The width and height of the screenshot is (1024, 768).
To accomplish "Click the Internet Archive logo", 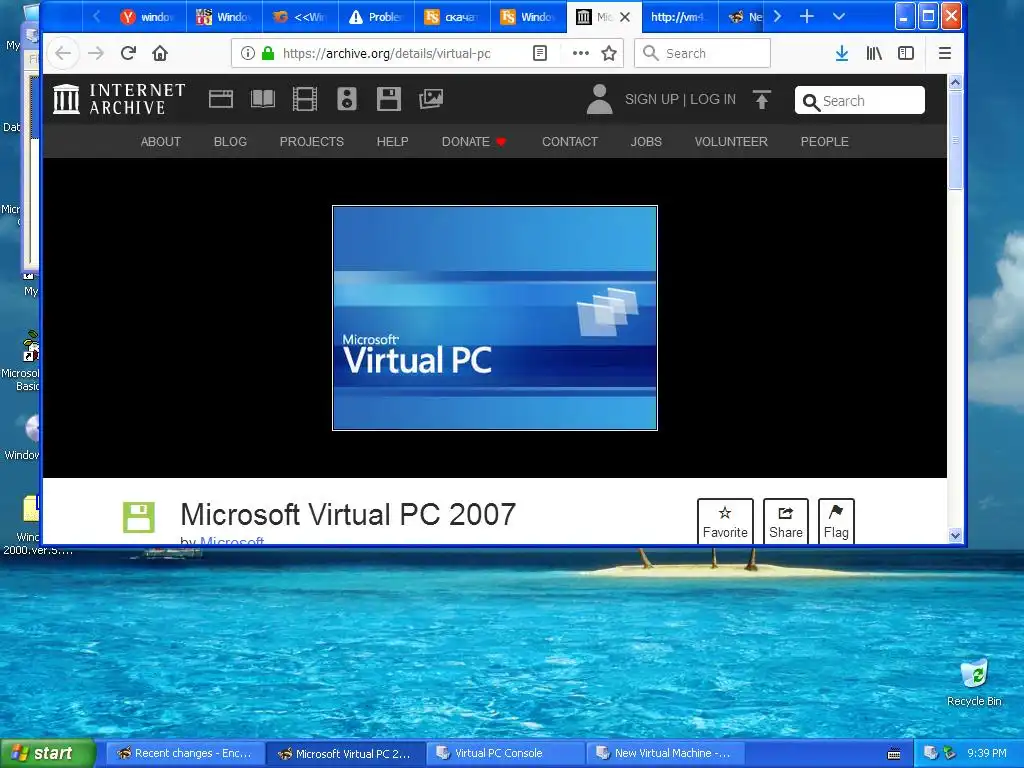I will (120, 99).
